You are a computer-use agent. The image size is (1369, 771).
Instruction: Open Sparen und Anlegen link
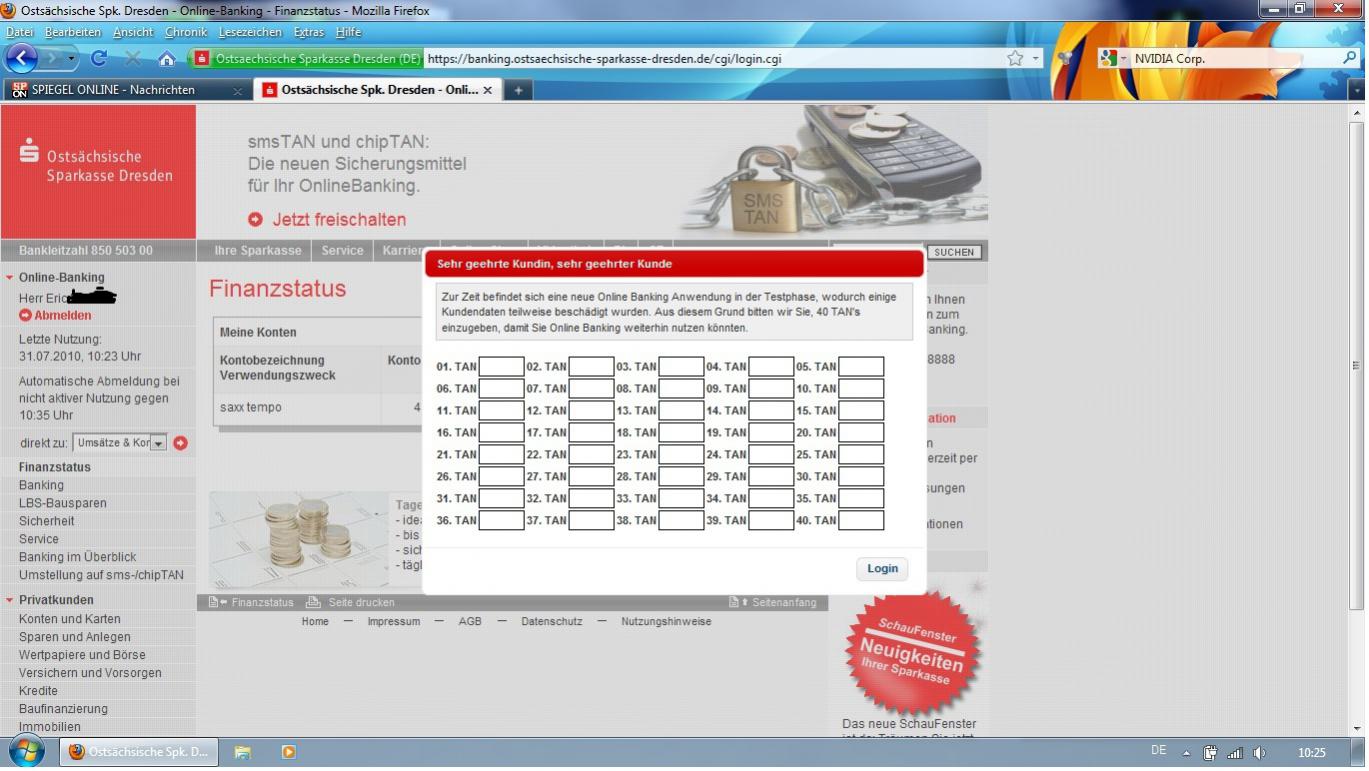(74, 637)
